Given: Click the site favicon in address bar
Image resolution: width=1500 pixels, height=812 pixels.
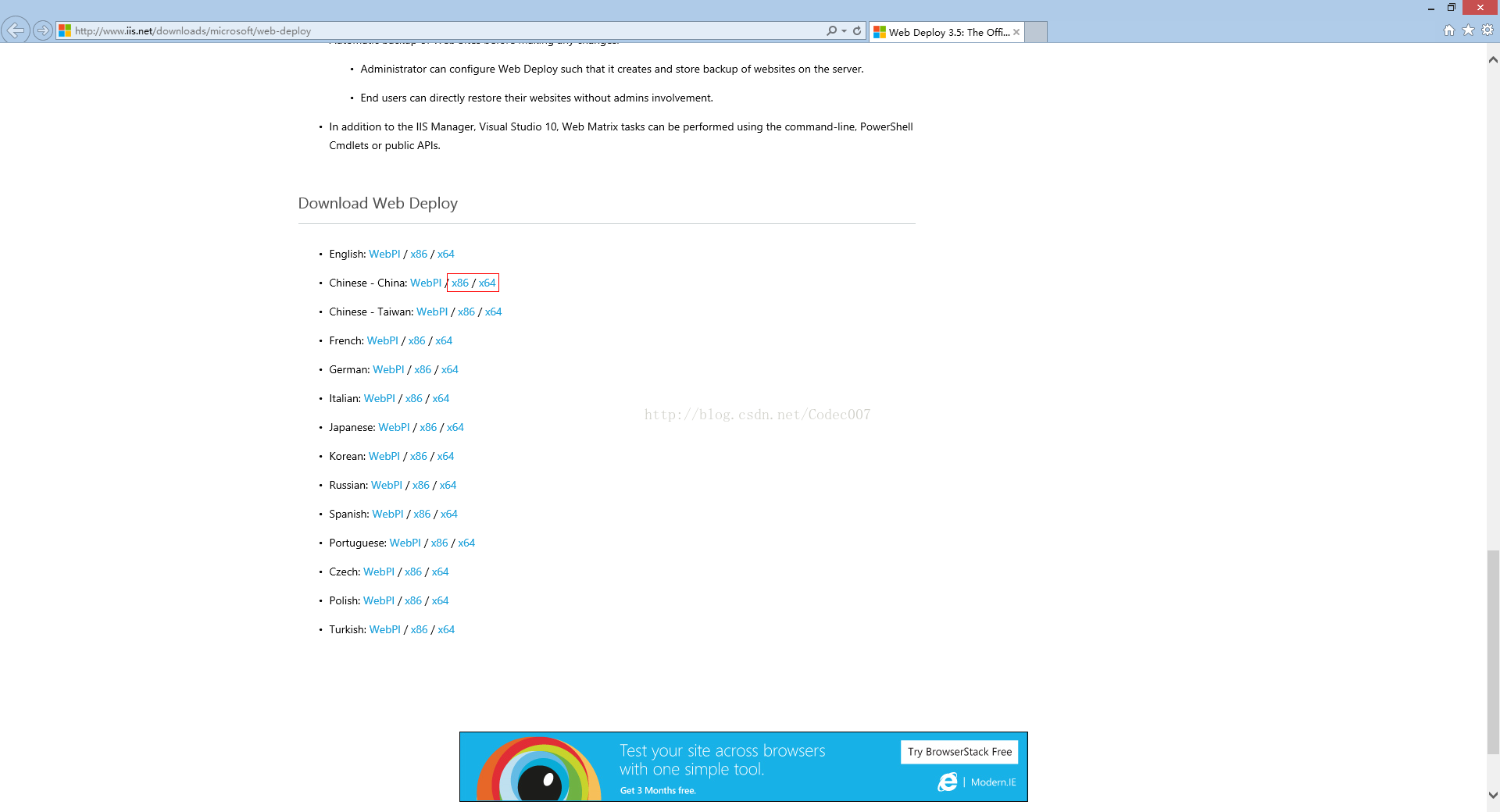Looking at the screenshot, I should (65, 31).
